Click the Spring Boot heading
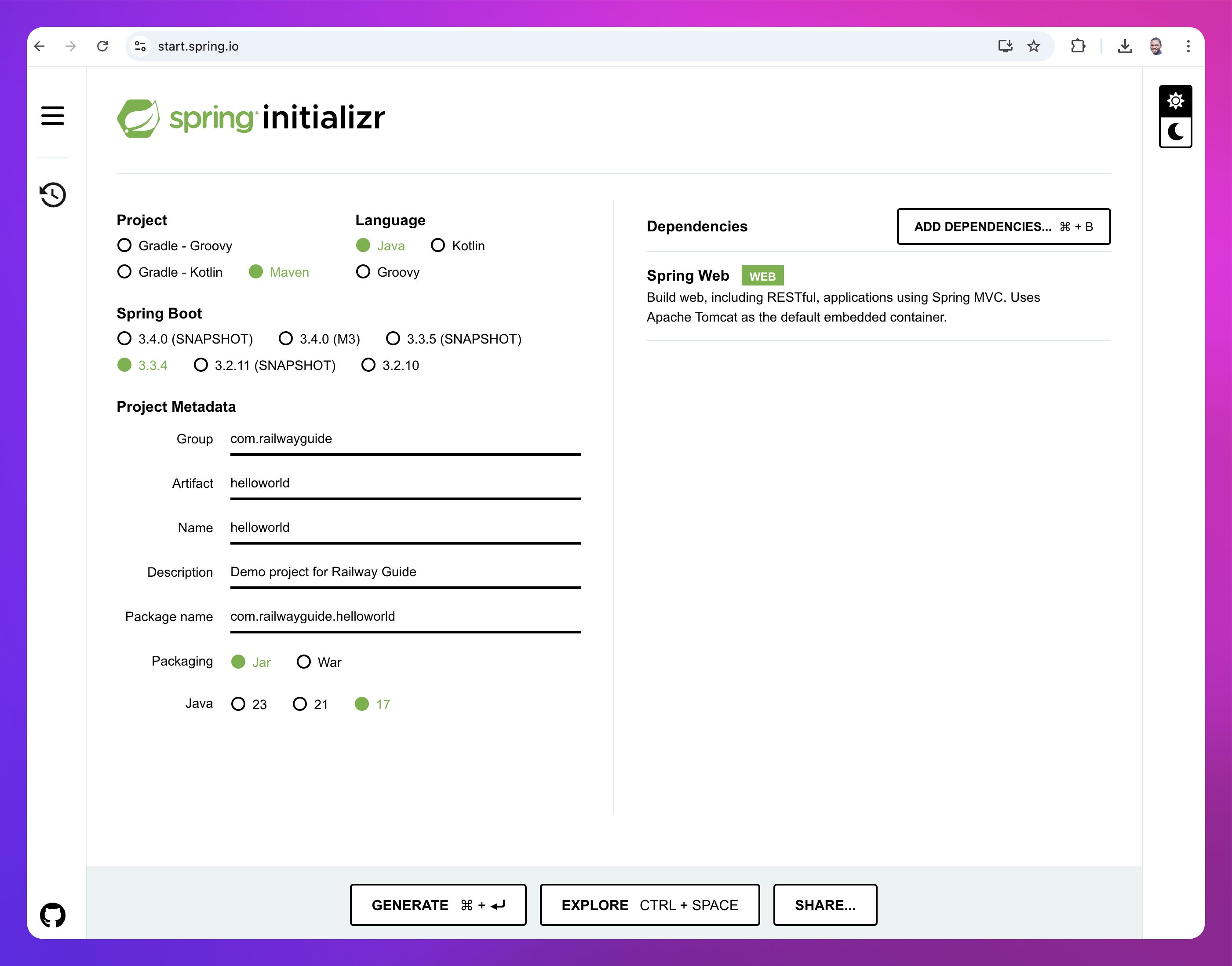This screenshot has width=1232, height=966. 159,313
